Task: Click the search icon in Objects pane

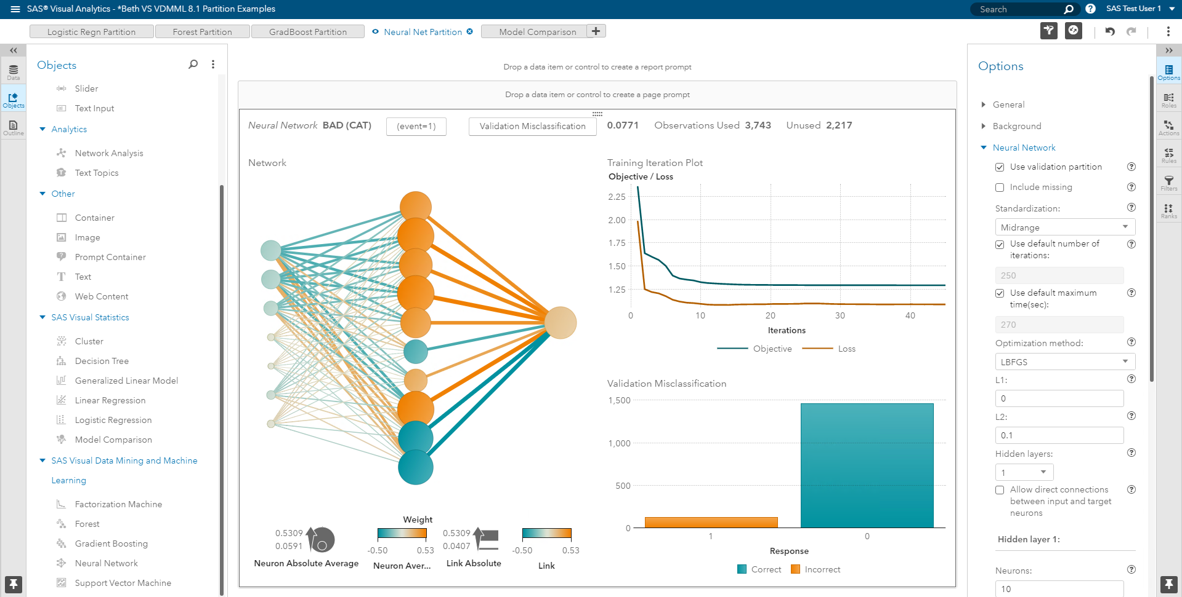Action: coord(193,65)
